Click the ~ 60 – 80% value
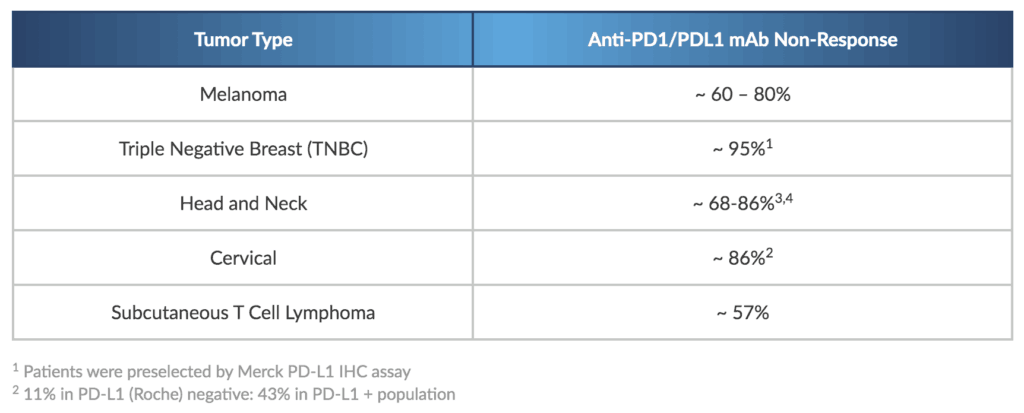1024x413 pixels. [741, 94]
